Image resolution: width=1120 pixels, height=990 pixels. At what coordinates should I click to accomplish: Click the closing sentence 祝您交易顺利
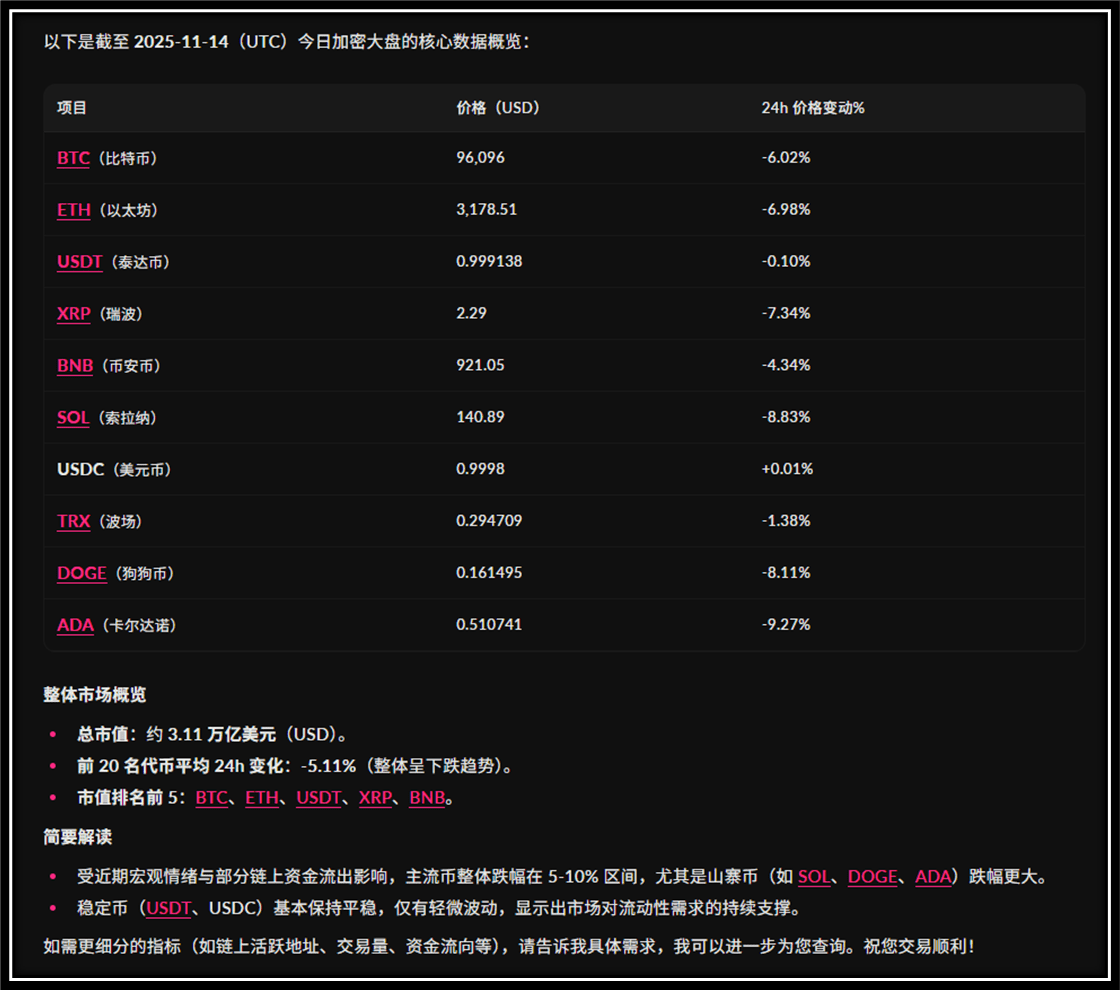tap(919, 946)
